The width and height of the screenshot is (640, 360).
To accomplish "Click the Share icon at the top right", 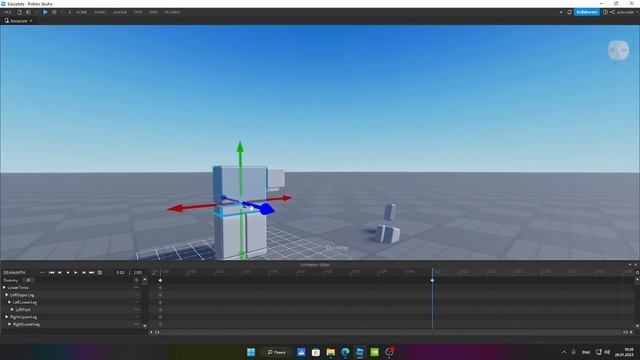I will (612, 12).
